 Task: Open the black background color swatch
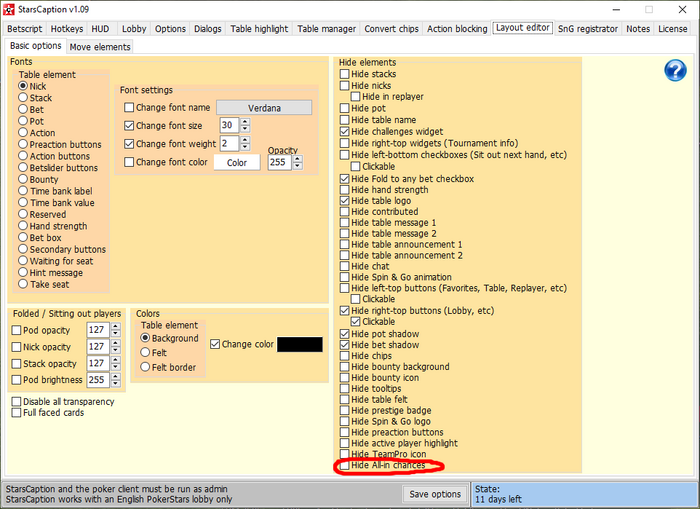click(299, 344)
